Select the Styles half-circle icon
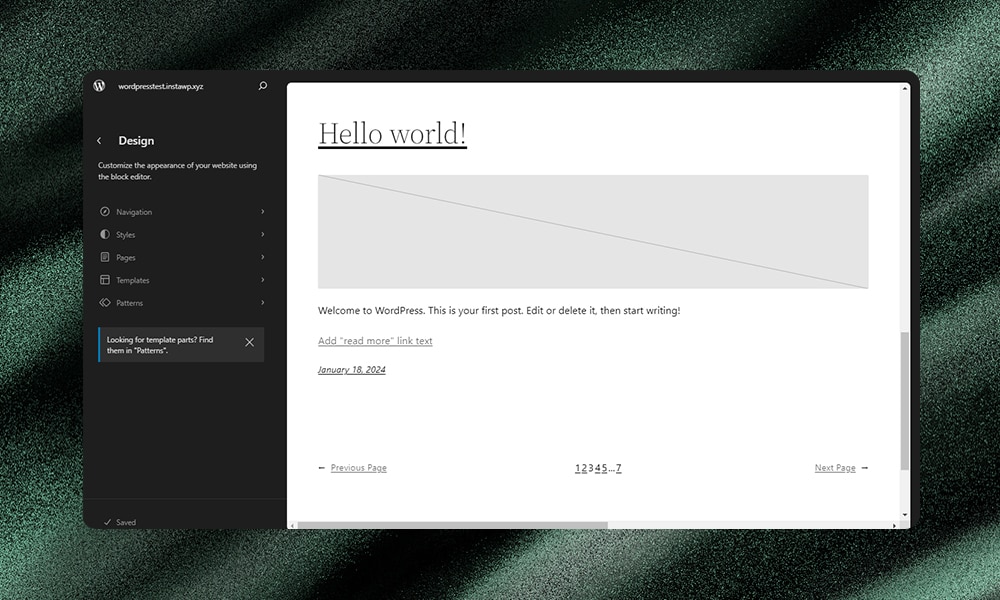Screen dimensions: 1000x600 [x=105, y=234]
